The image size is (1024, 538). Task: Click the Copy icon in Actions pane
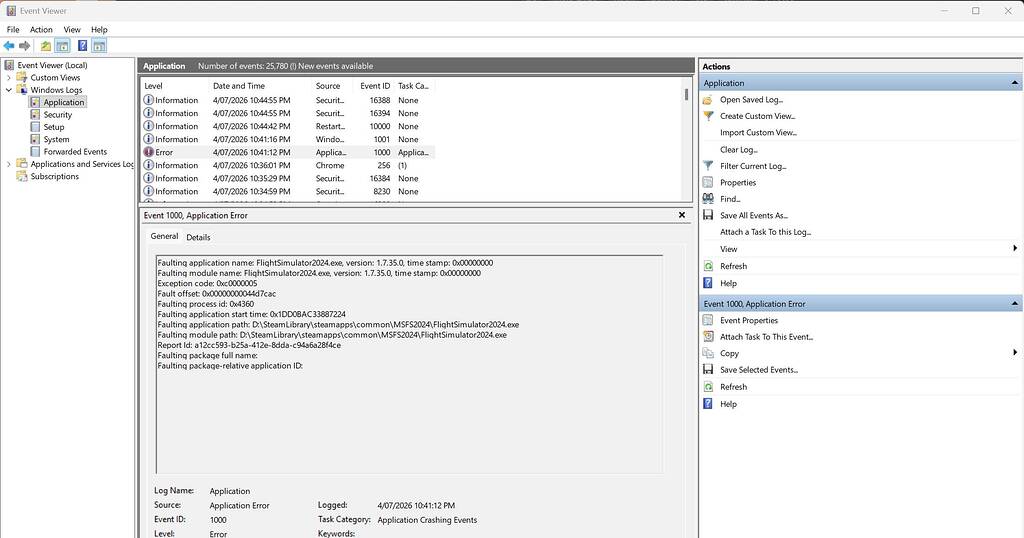click(708, 353)
